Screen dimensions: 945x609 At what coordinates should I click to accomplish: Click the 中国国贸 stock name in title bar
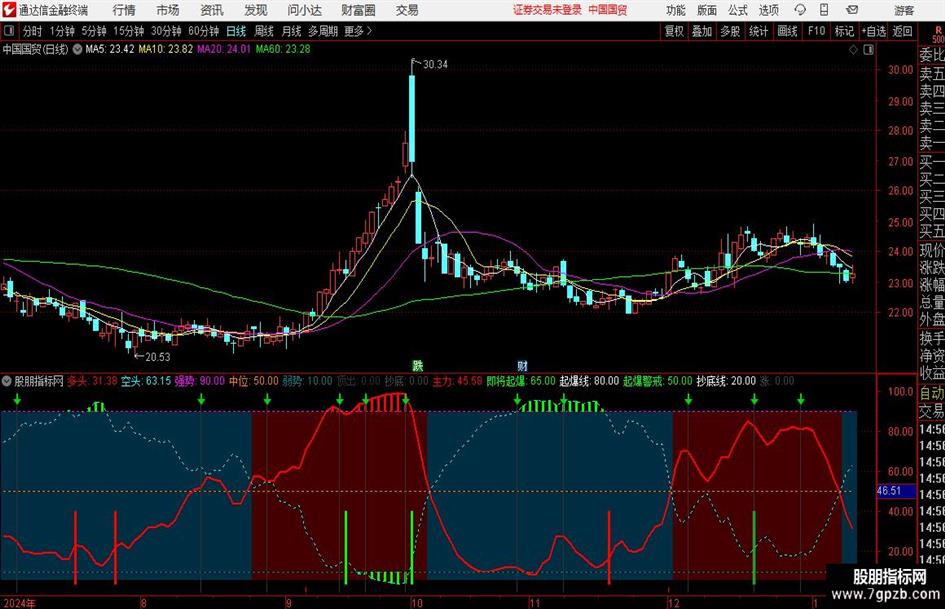(x=608, y=10)
